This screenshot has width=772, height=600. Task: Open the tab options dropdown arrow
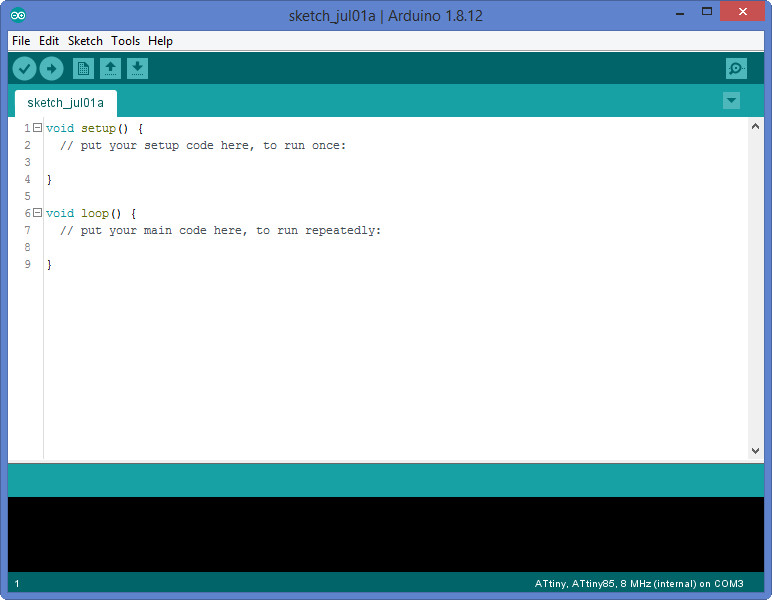(x=731, y=101)
